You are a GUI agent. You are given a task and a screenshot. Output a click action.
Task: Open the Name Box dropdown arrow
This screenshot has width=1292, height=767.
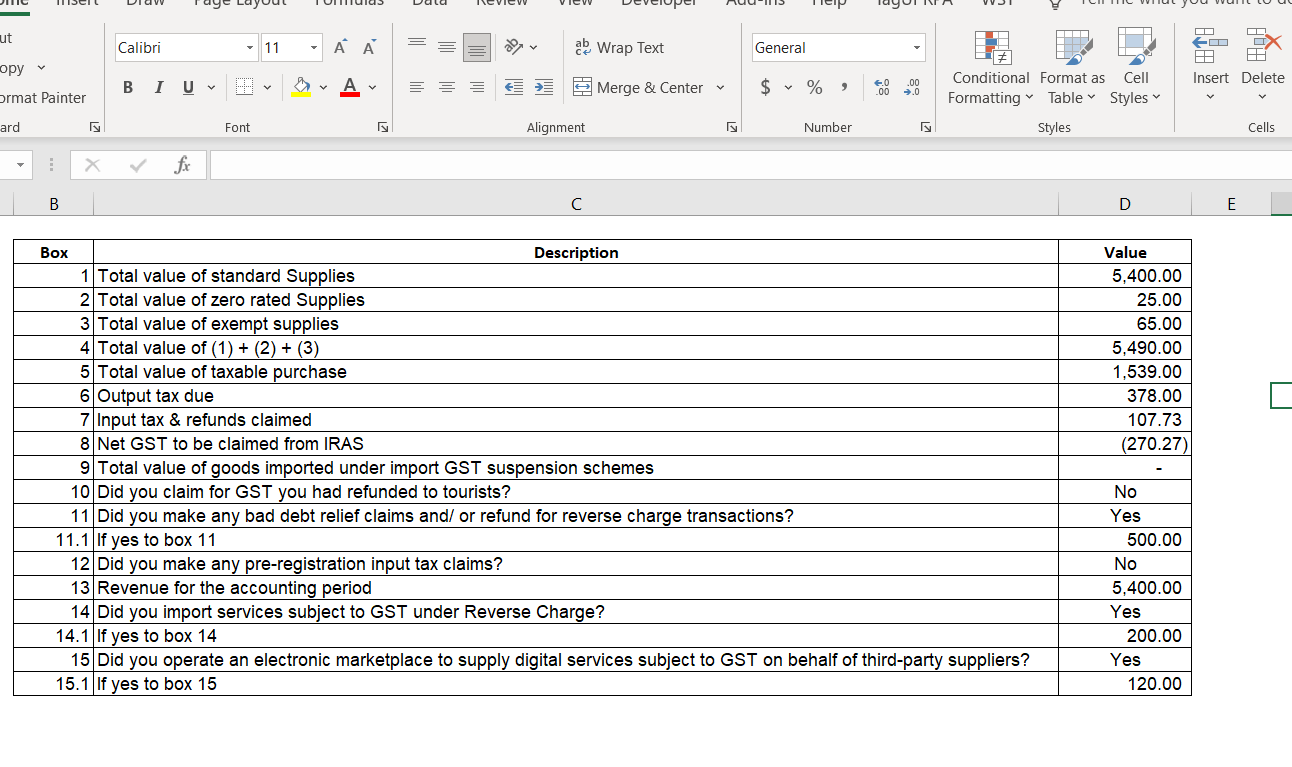(x=21, y=166)
